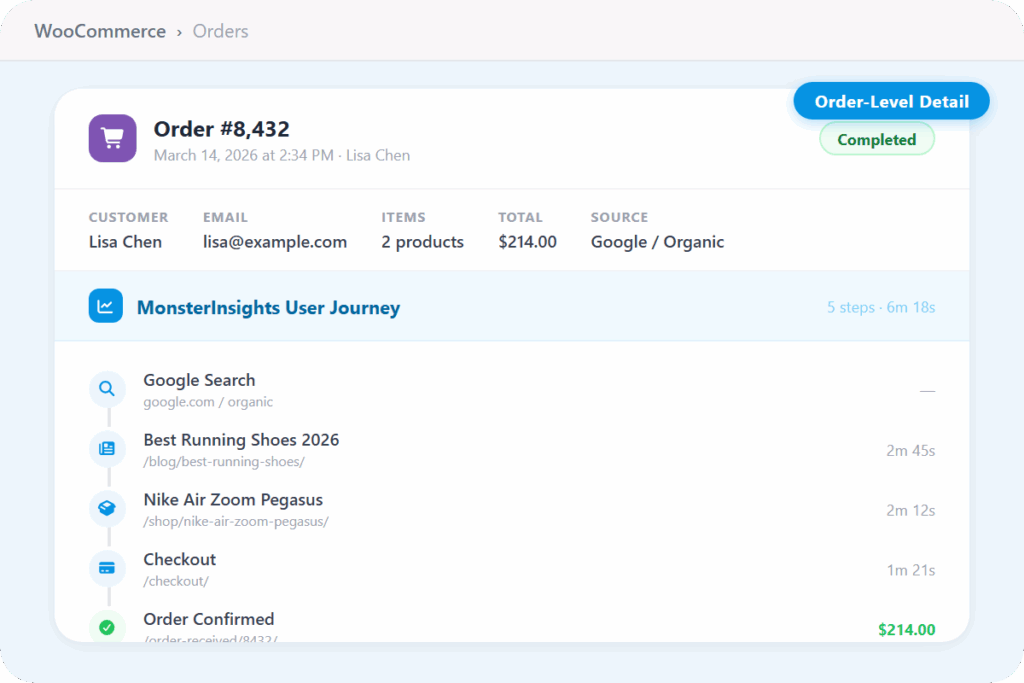Click the Order-Level Detail badge

tap(891, 101)
